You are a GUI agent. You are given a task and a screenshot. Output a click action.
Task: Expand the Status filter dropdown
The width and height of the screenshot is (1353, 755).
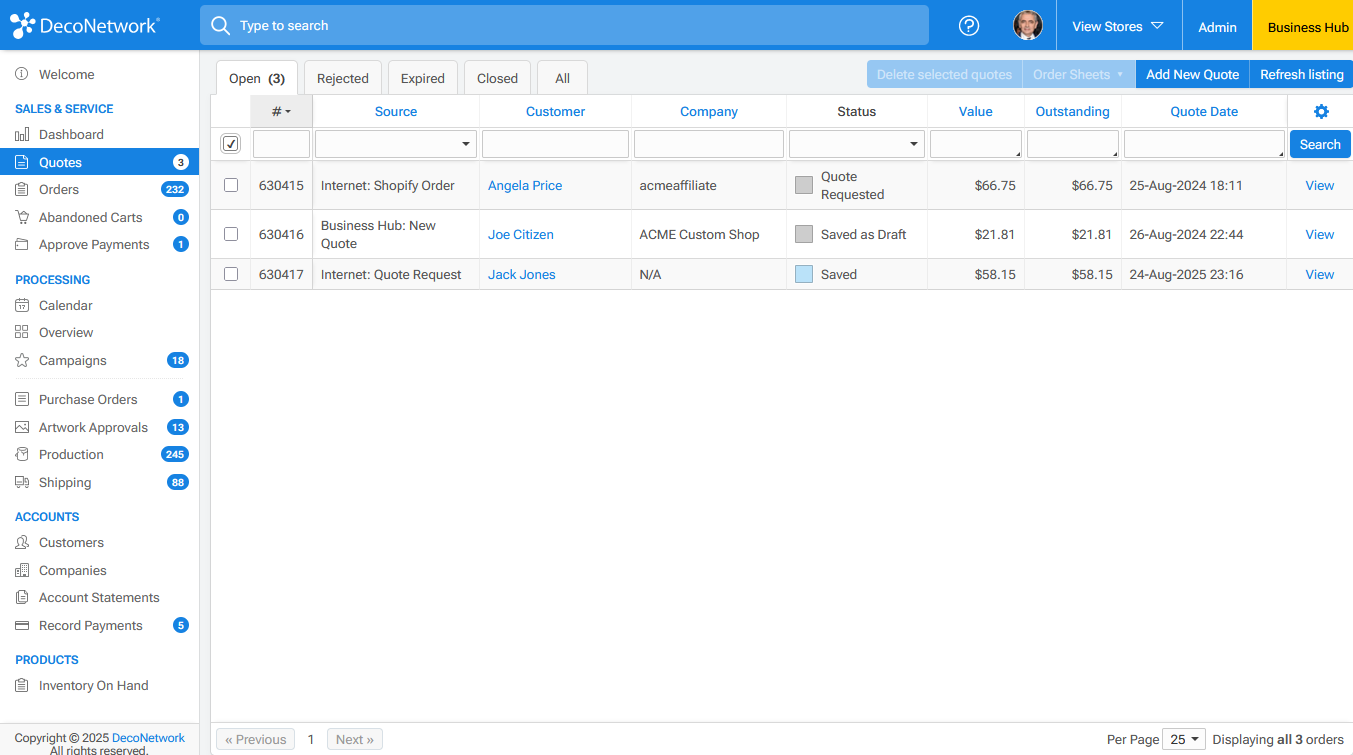(856, 144)
